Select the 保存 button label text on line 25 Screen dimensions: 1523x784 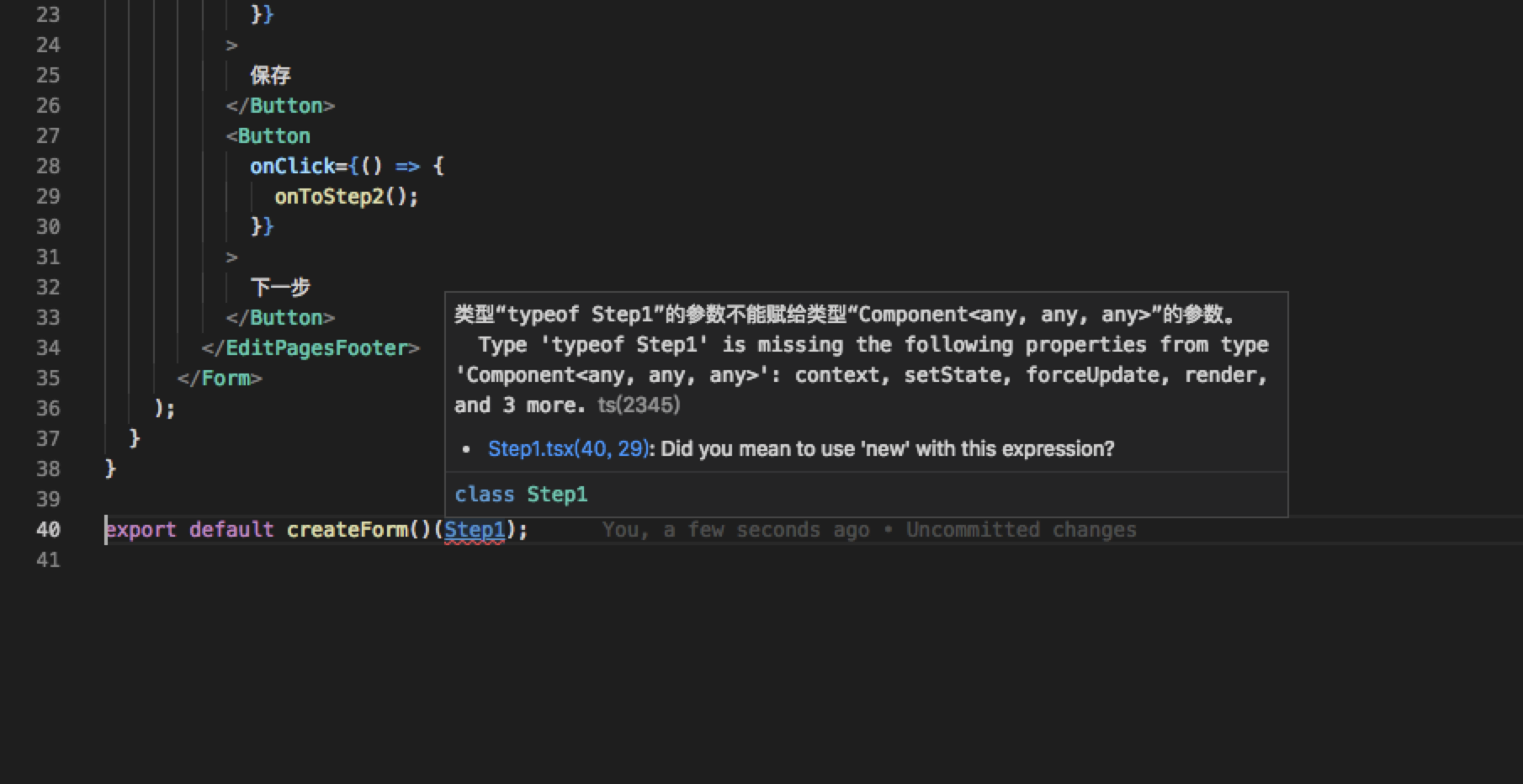tap(269, 75)
